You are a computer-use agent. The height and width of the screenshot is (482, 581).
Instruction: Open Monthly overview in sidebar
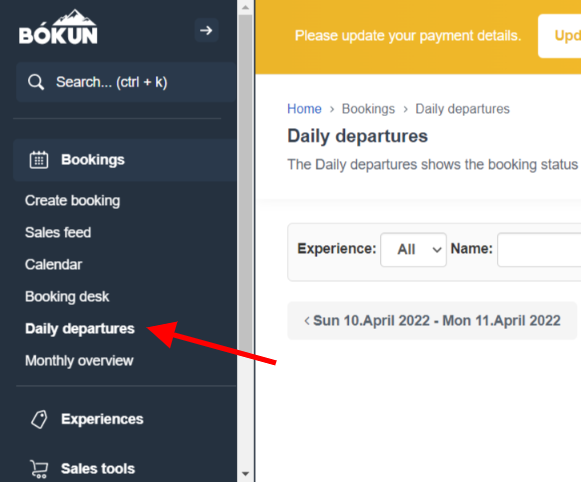tap(79, 361)
